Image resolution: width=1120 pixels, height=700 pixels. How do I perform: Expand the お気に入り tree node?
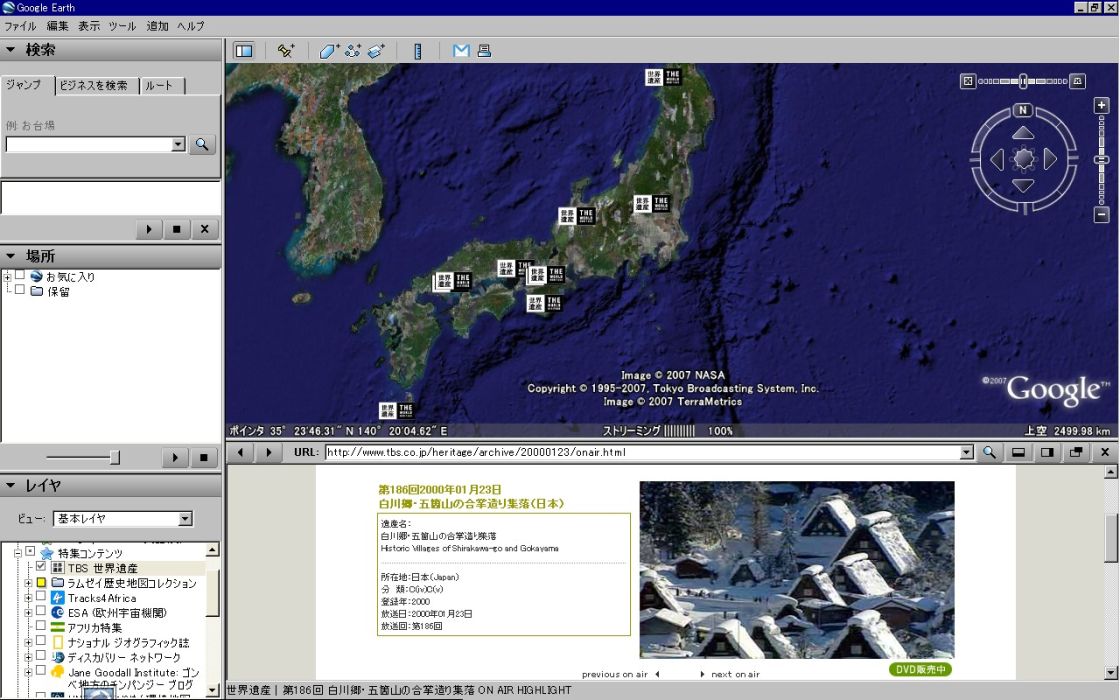click(7, 276)
